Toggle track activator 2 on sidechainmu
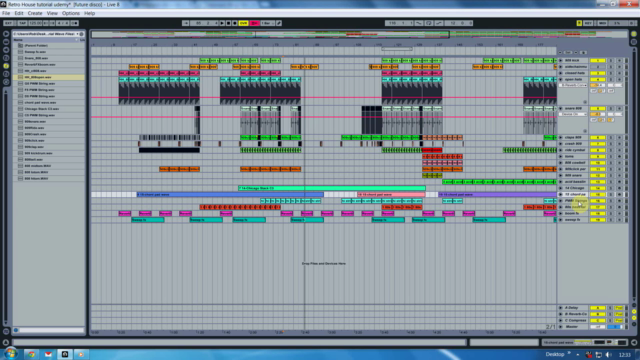Image resolution: width=640 pixels, height=360 pixels. click(598, 67)
